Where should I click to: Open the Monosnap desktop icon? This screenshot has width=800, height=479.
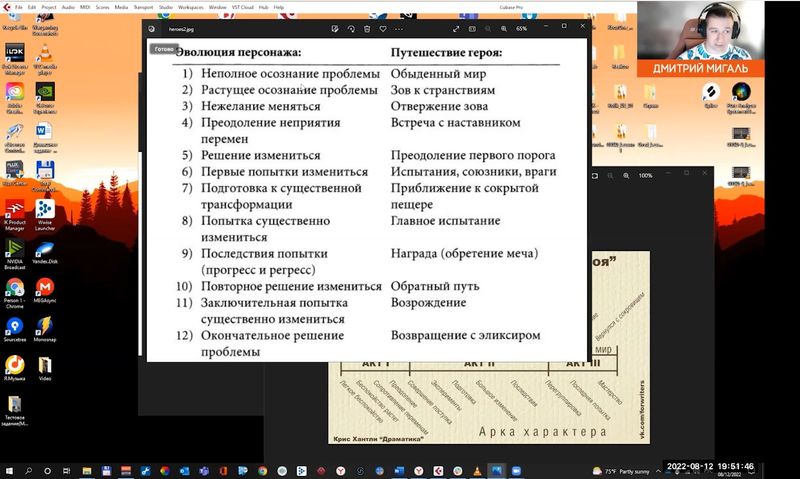(x=45, y=330)
